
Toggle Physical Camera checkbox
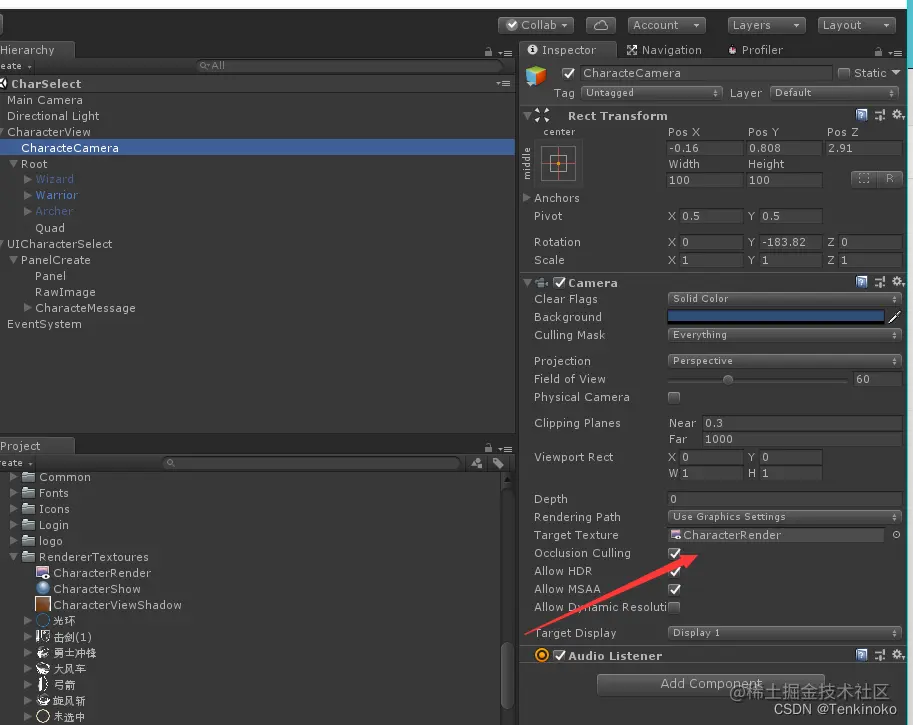pyautogui.click(x=674, y=397)
